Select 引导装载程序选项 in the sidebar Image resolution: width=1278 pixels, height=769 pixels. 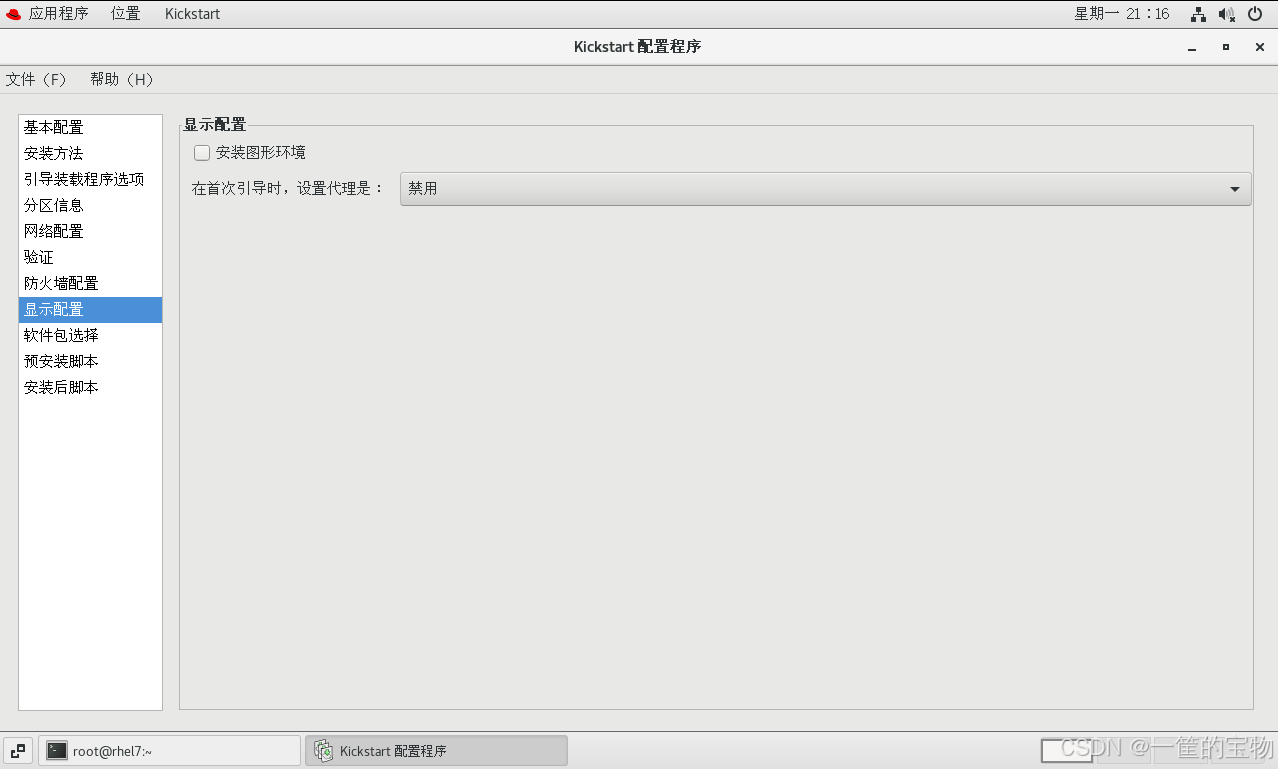90,180
